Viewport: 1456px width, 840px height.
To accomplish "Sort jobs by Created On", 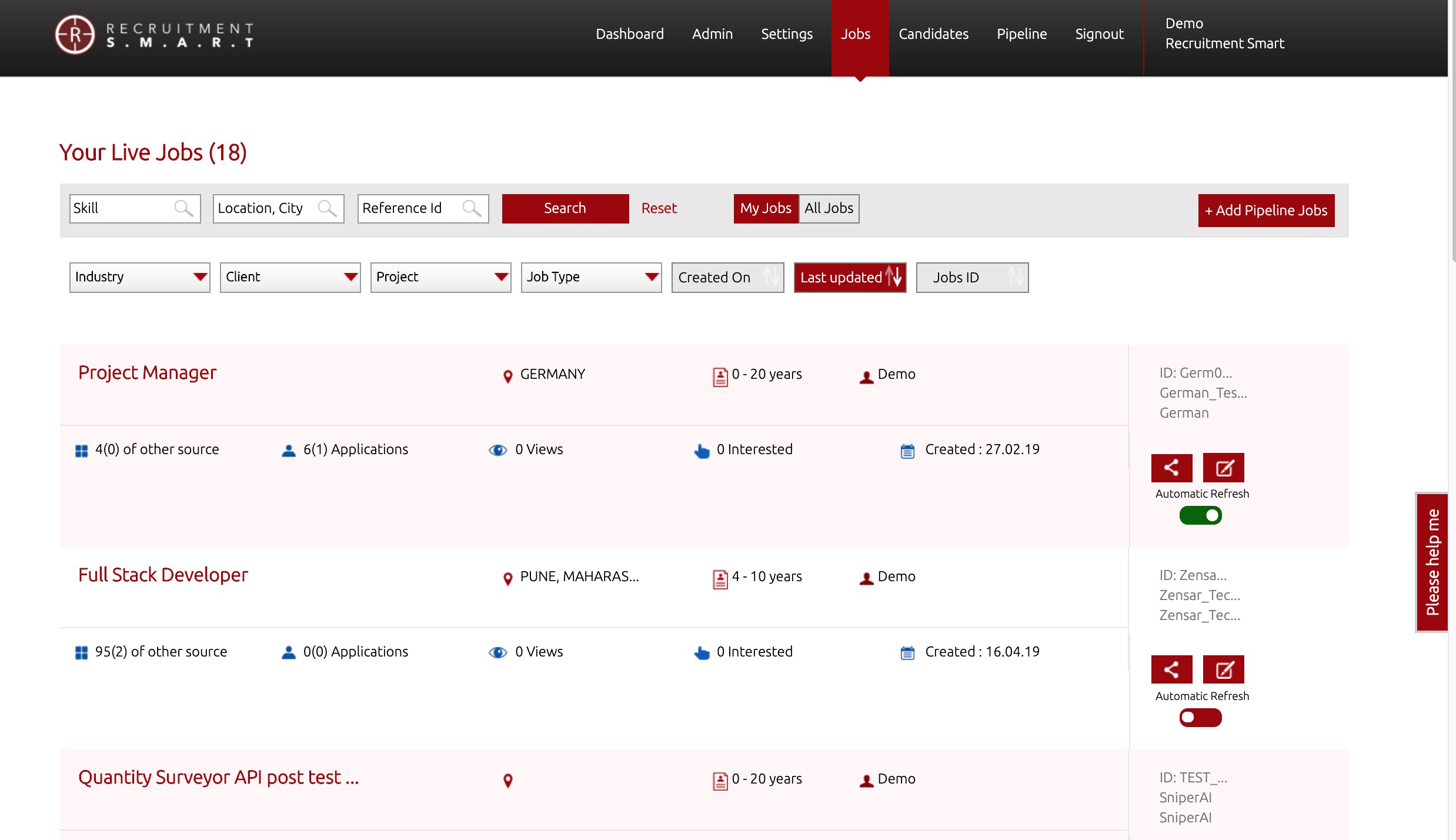I will 727,277.
